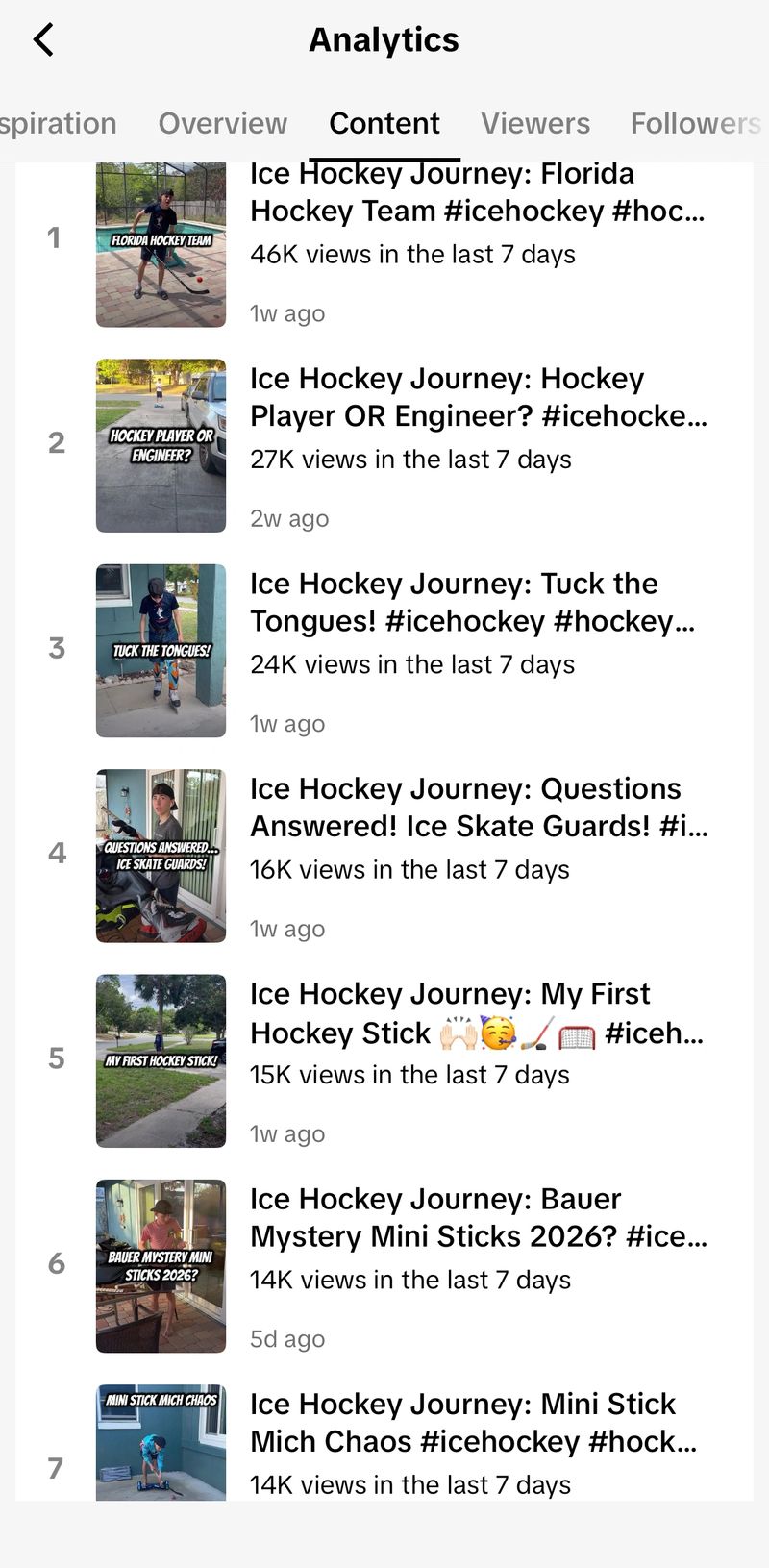The image size is (769, 1568).
Task: Open the Florida Hockey Team video title
Action: coord(477,192)
